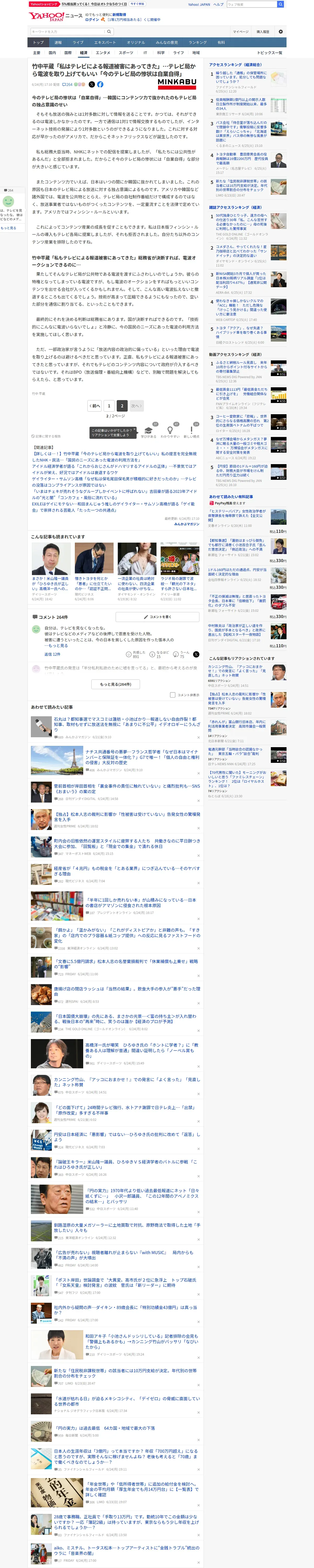The width and height of the screenshot is (314, 1568).
Task: Open video ranking item 1 ふるさと納税 thumbnail
Action: pyautogui.click(x=278, y=368)
